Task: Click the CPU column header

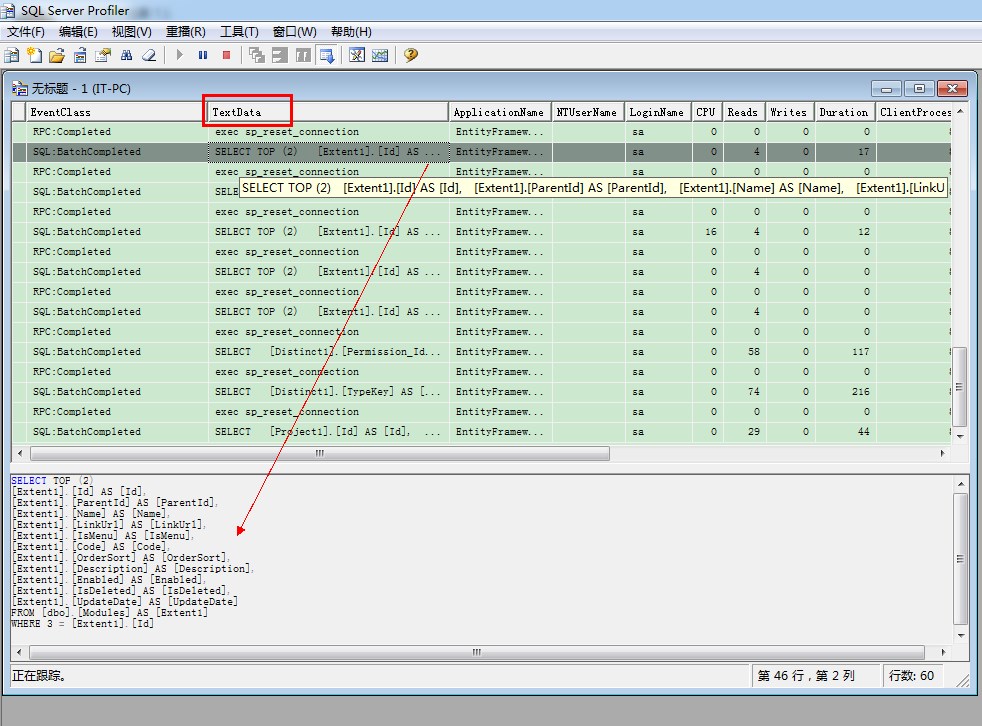Action: (706, 112)
